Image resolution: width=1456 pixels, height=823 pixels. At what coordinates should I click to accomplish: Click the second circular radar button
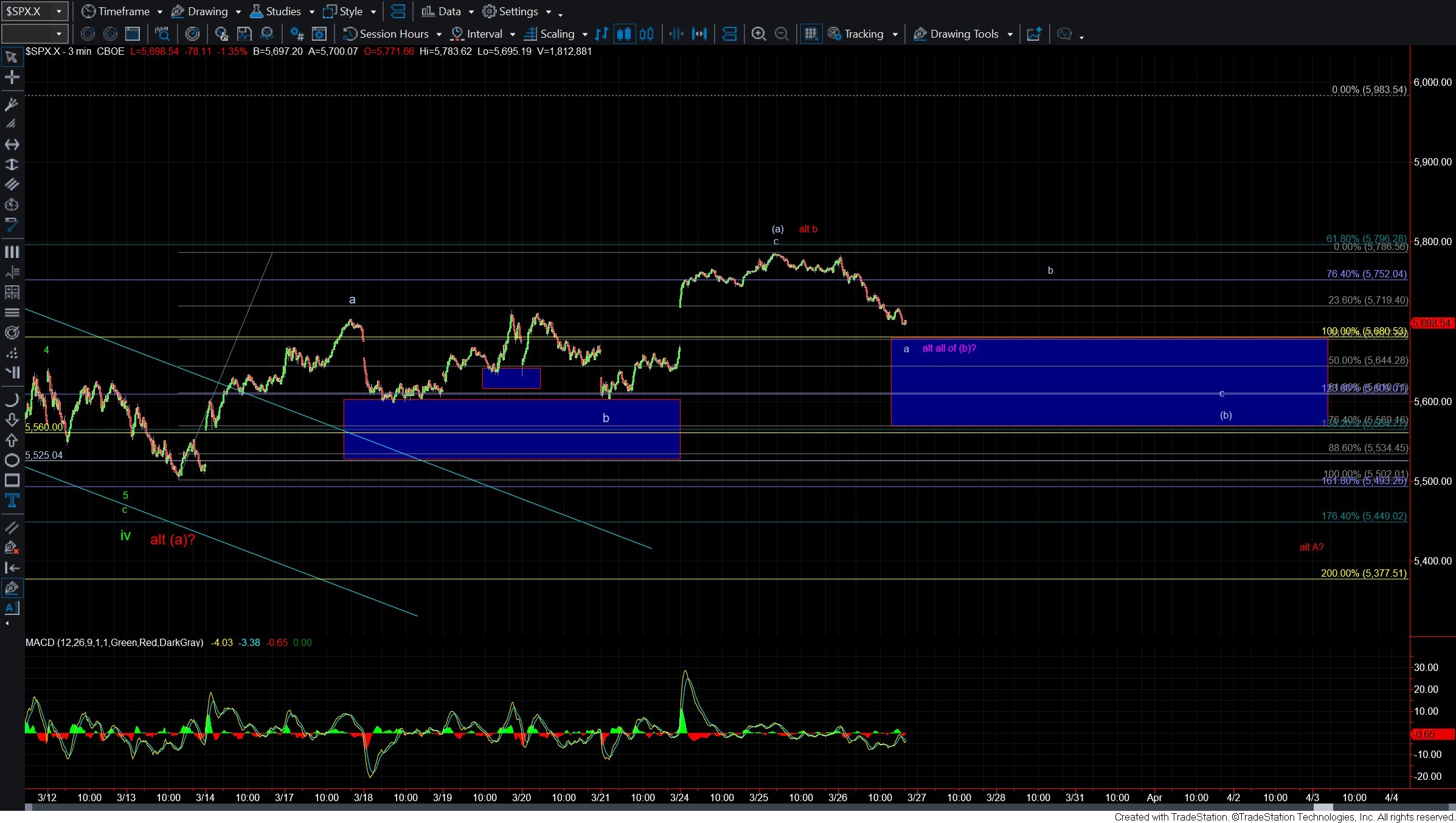[110, 34]
